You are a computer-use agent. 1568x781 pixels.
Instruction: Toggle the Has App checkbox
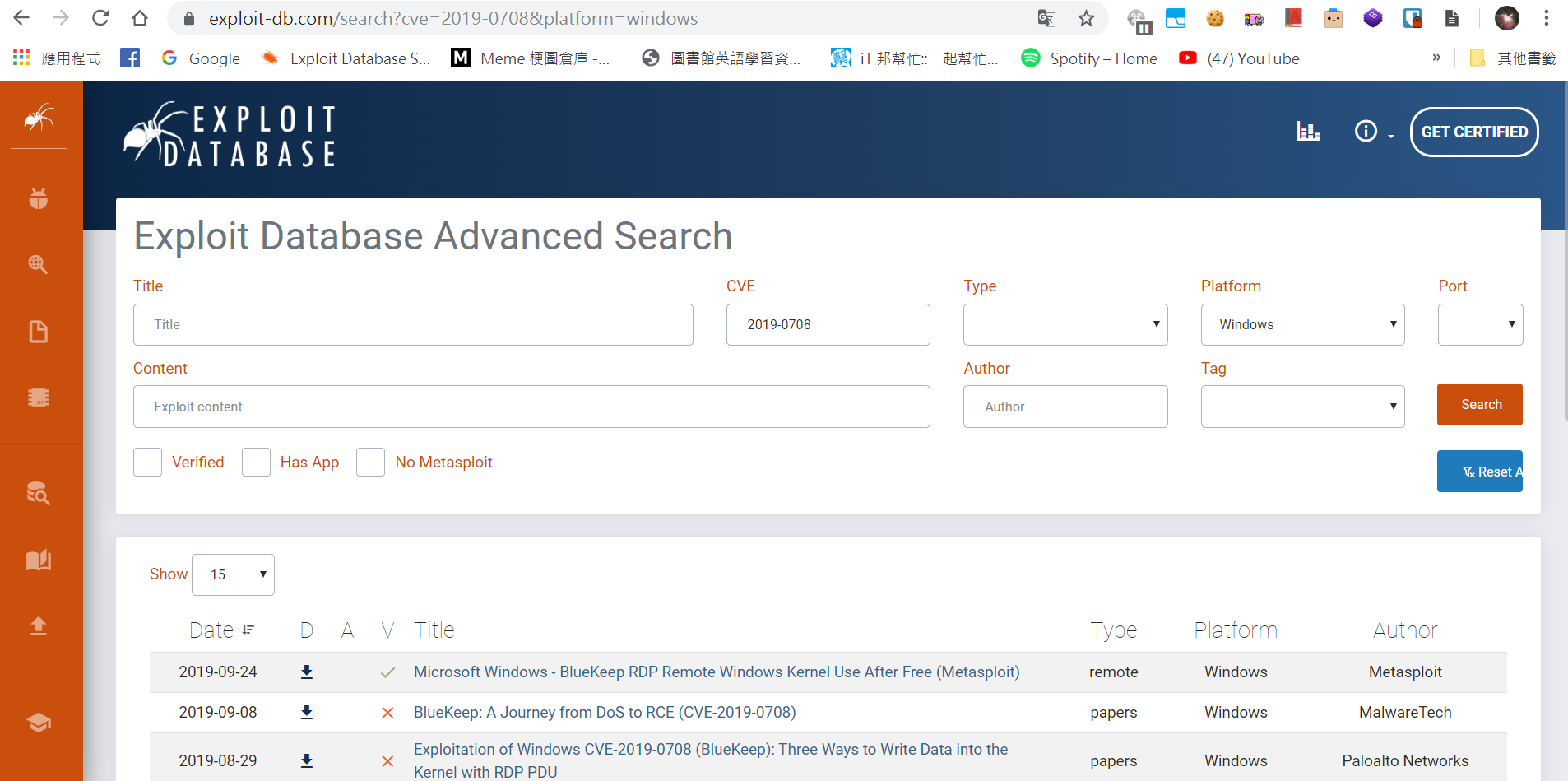(x=256, y=463)
